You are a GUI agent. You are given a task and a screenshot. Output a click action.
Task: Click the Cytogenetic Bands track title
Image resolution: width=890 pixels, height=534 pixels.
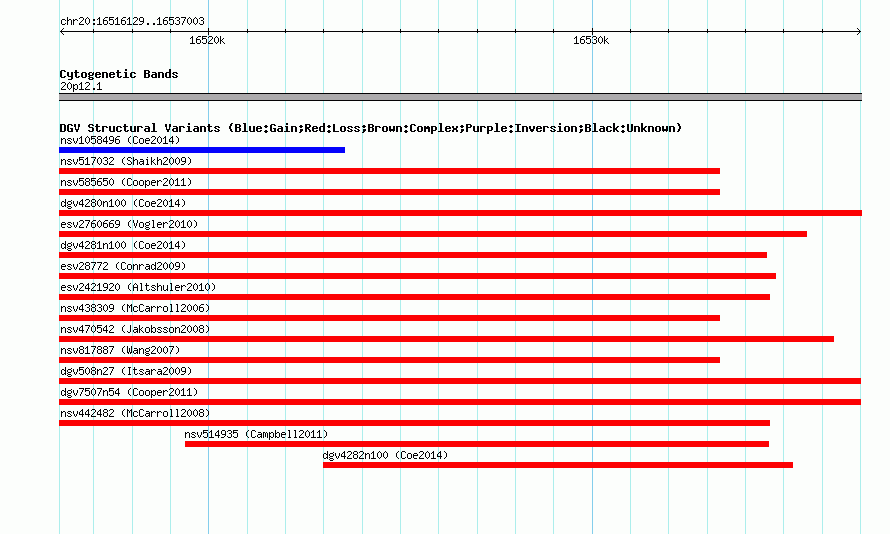119,74
